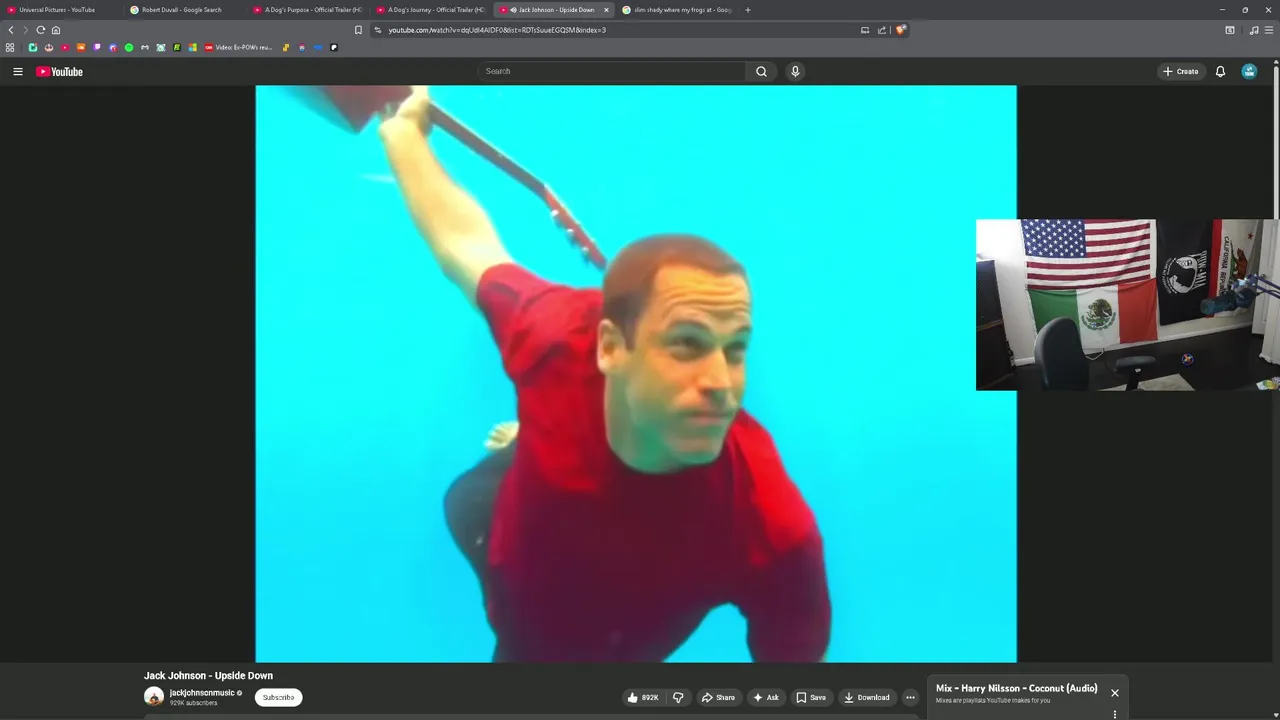
Task: Click the picture-in-picture icon in address bar
Action: 865,30
